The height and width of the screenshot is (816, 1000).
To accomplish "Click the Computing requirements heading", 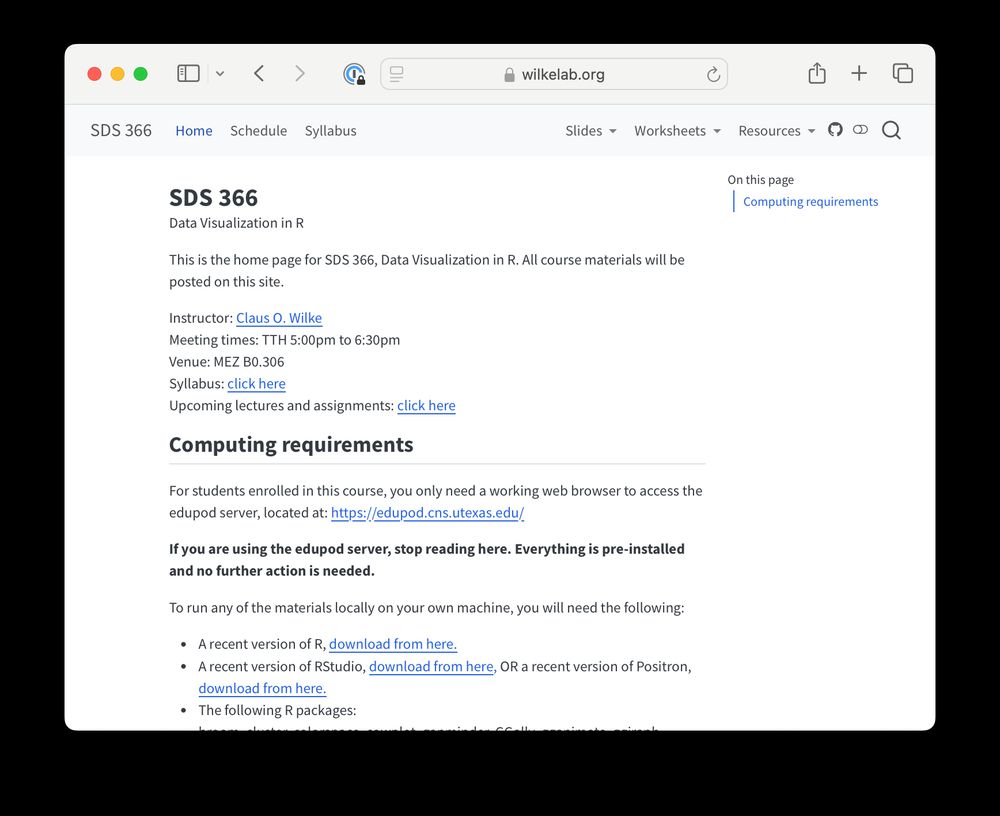I will 291,444.
